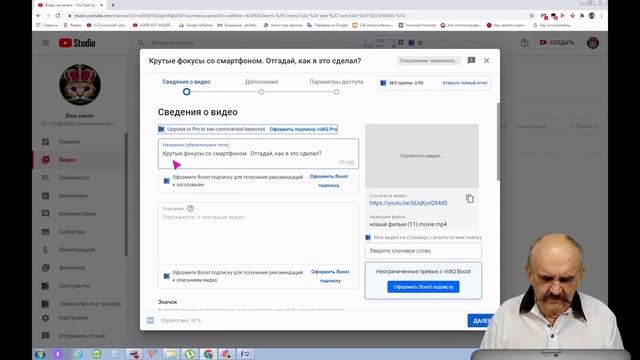Viewport: 640px width, 360px height.
Task: Click Оформить подписку vidIQ Pro link
Action: (303, 129)
